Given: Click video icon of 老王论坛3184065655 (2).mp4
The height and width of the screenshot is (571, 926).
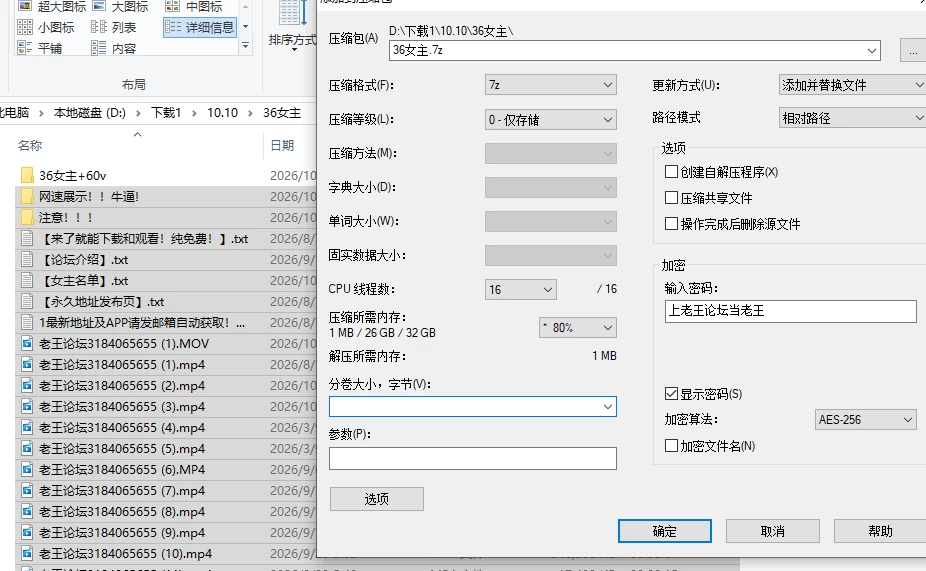Looking at the screenshot, I should [27, 386].
